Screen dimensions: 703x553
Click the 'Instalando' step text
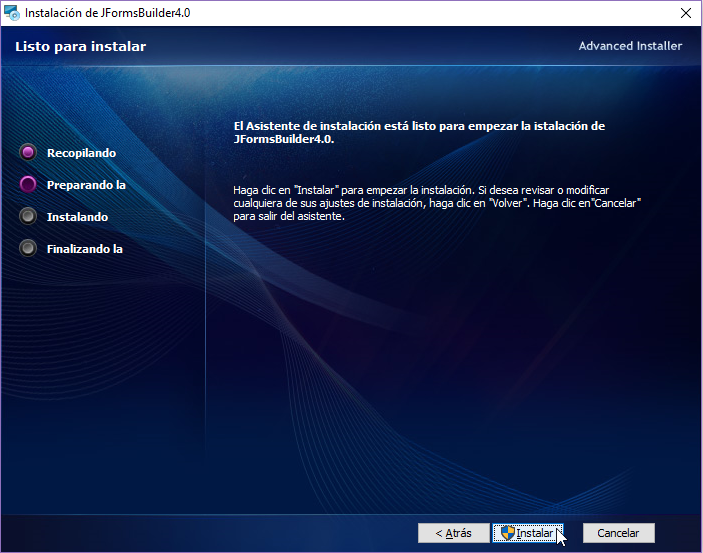click(x=78, y=217)
